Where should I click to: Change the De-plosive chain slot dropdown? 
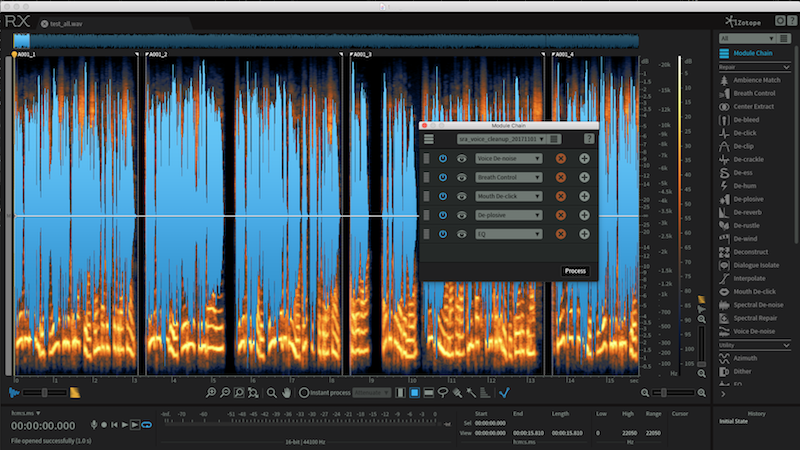click(509, 215)
